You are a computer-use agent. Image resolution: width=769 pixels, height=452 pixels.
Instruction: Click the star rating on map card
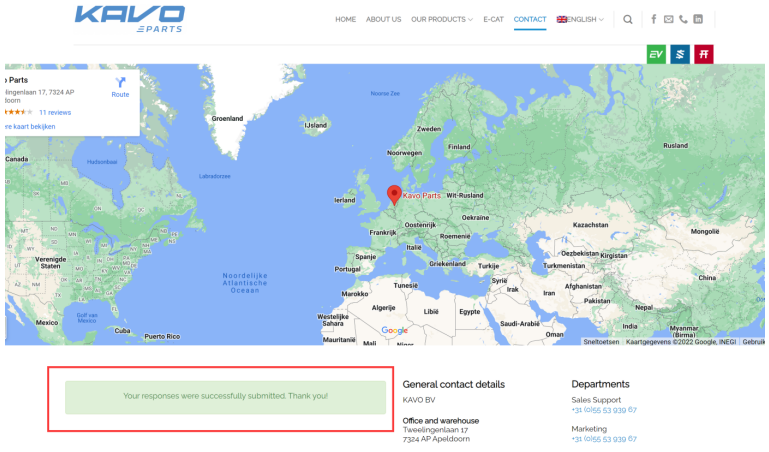coord(19,112)
